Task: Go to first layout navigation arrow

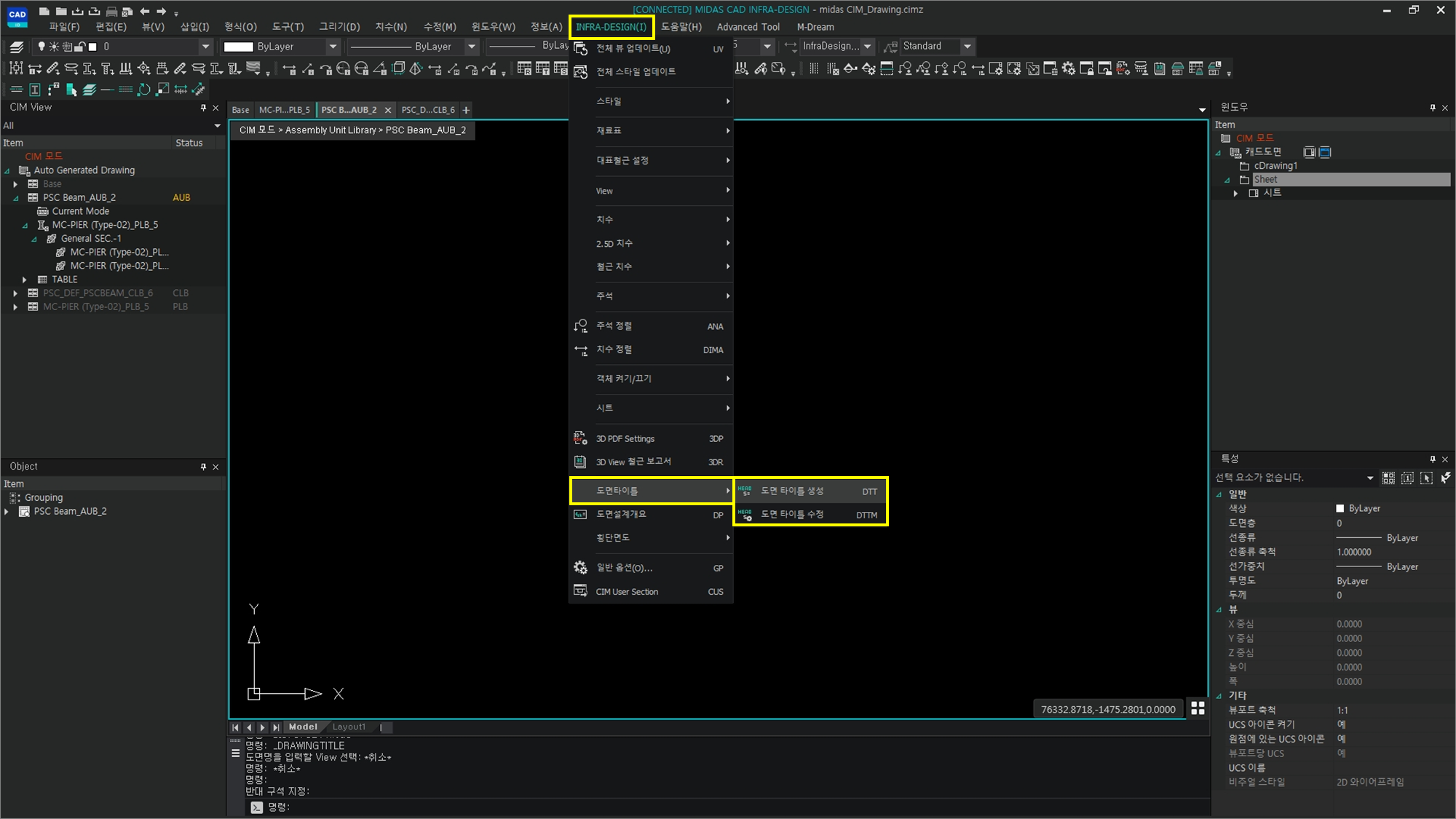Action: (x=235, y=727)
